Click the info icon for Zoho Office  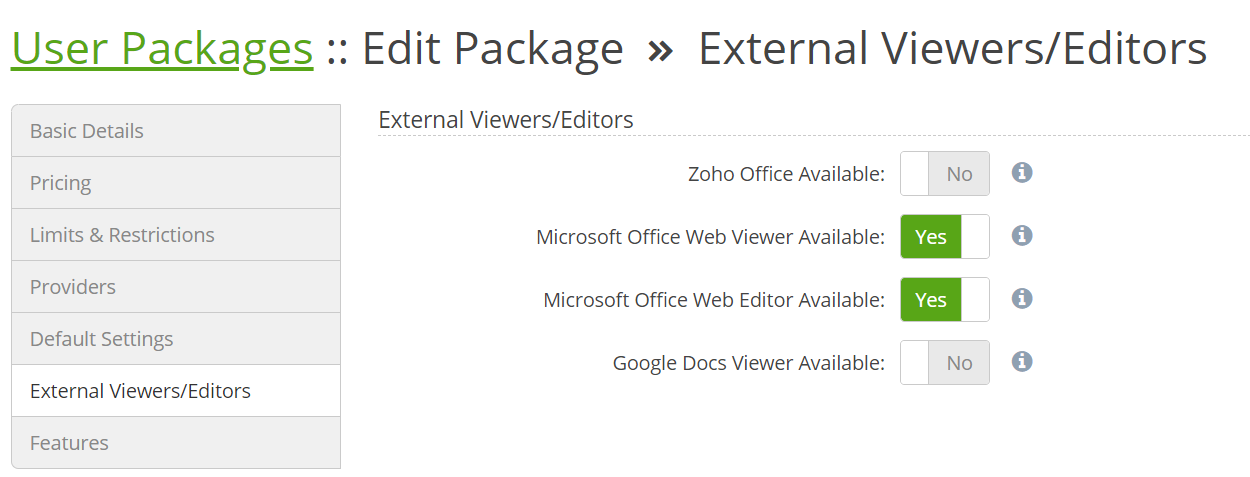[x=1021, y=173]
